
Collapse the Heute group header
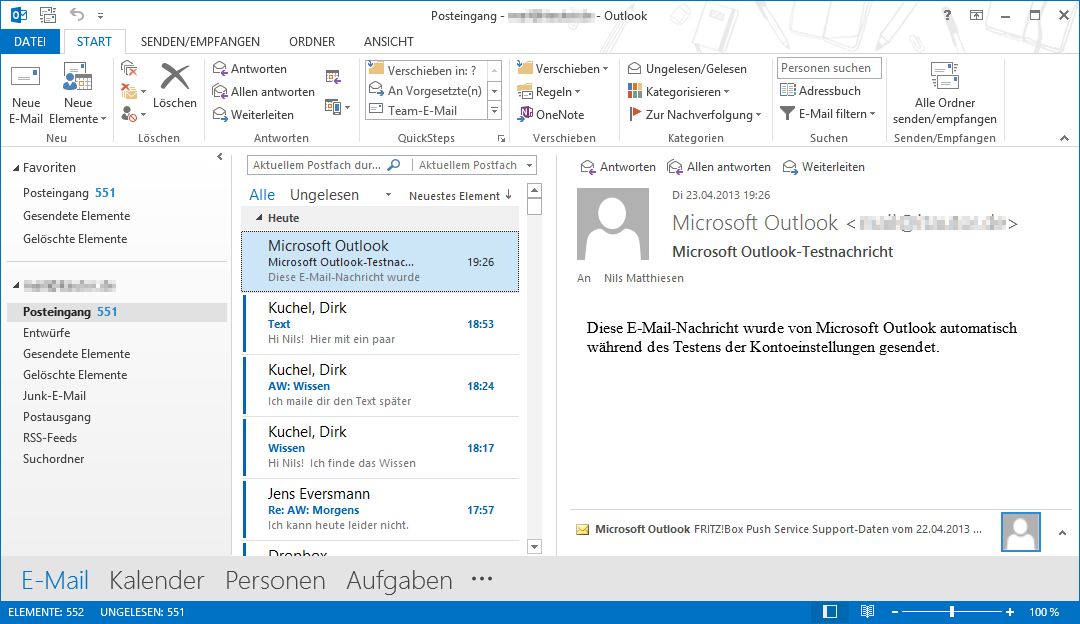[x=260, y=218]
